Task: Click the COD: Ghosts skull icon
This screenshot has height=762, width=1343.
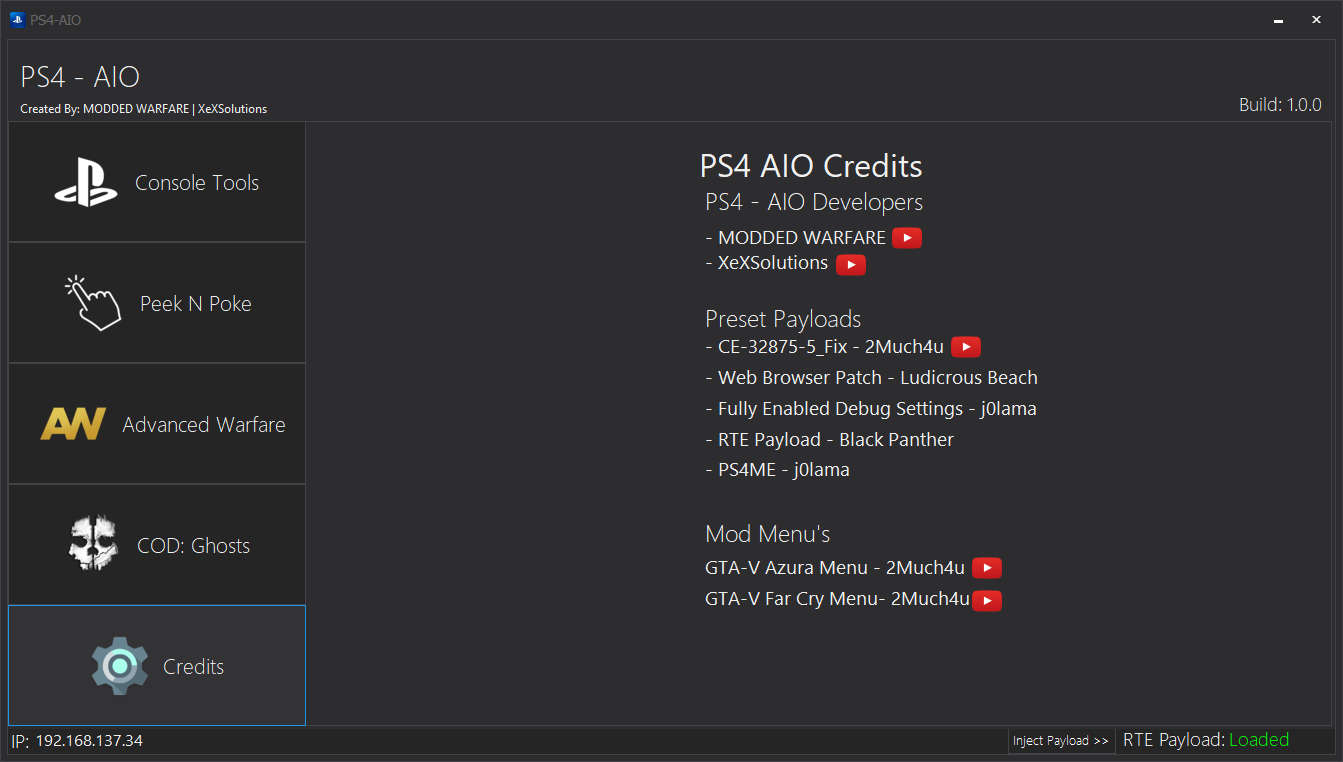Action: [x=92, y=544]
